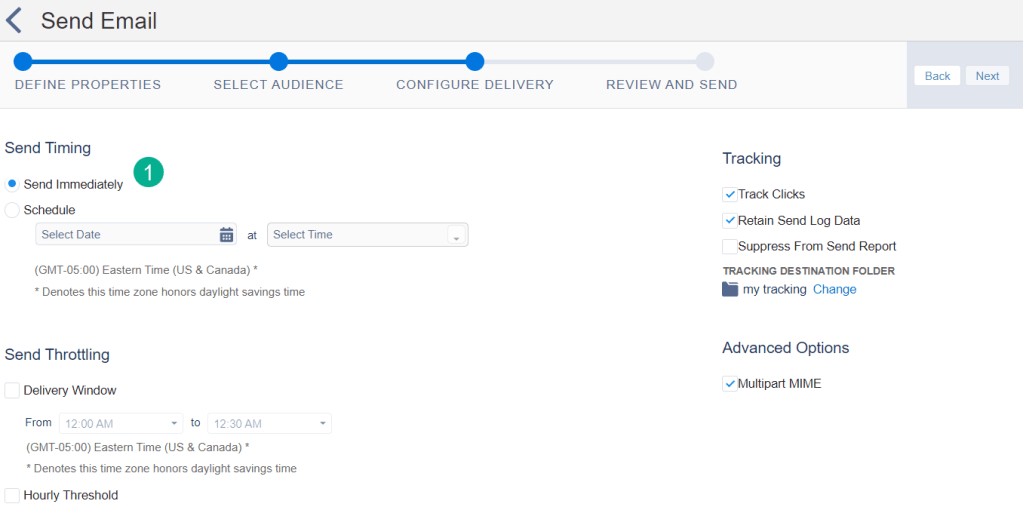Click the Change tracking folder link
This screenshot has width=1023, height=507.
tap(834, 289)
